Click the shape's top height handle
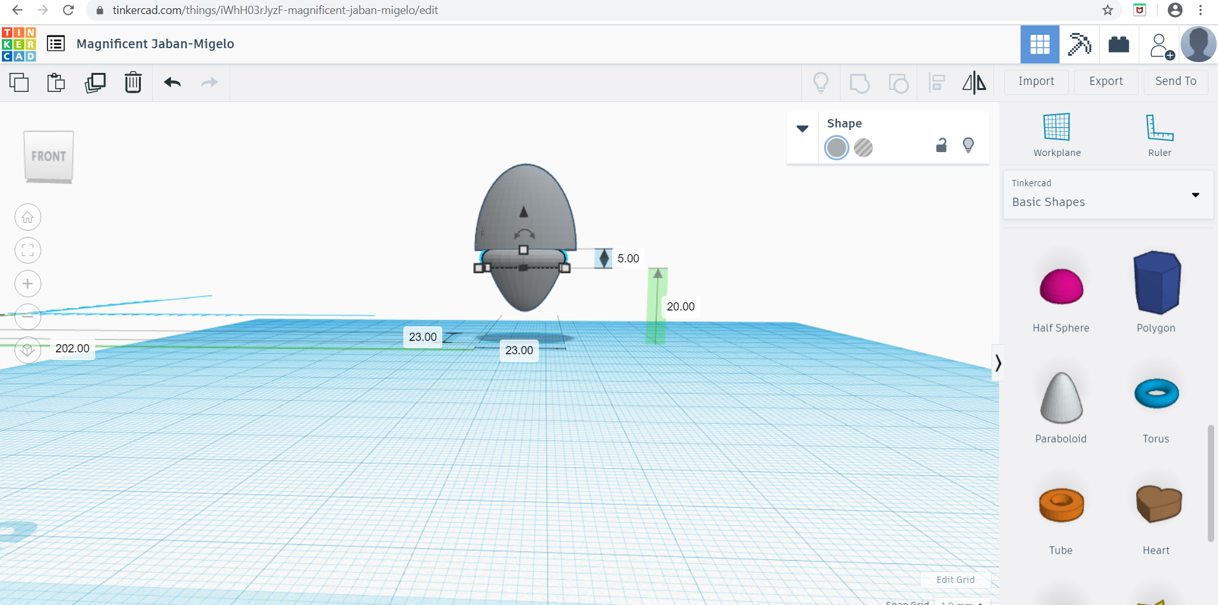This screenshot has height=605, width=1218. tap(523, 250)
